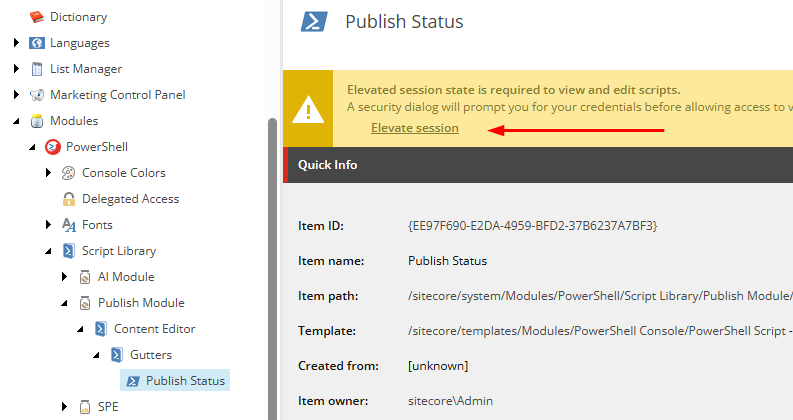This screenshot has width=793, height=420.
Task: Click the Delegated Access padlock icon
Action: pyautogui.click(x=68, y=199)
